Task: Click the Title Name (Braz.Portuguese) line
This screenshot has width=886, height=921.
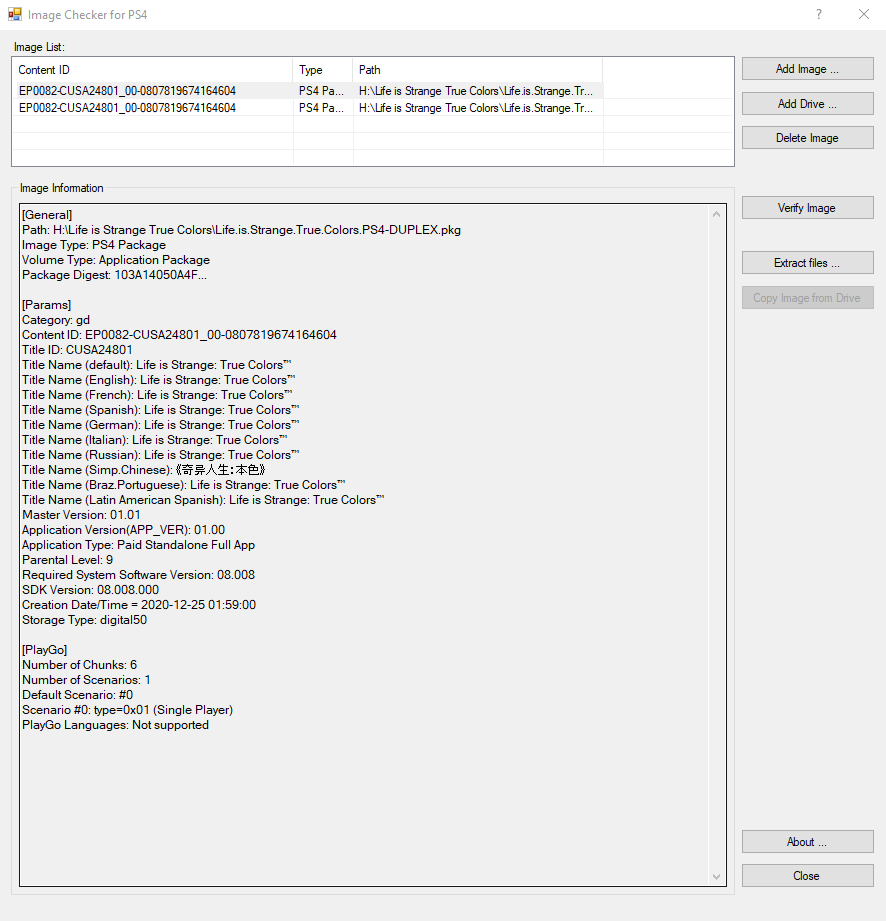Action: coord(184,485)
